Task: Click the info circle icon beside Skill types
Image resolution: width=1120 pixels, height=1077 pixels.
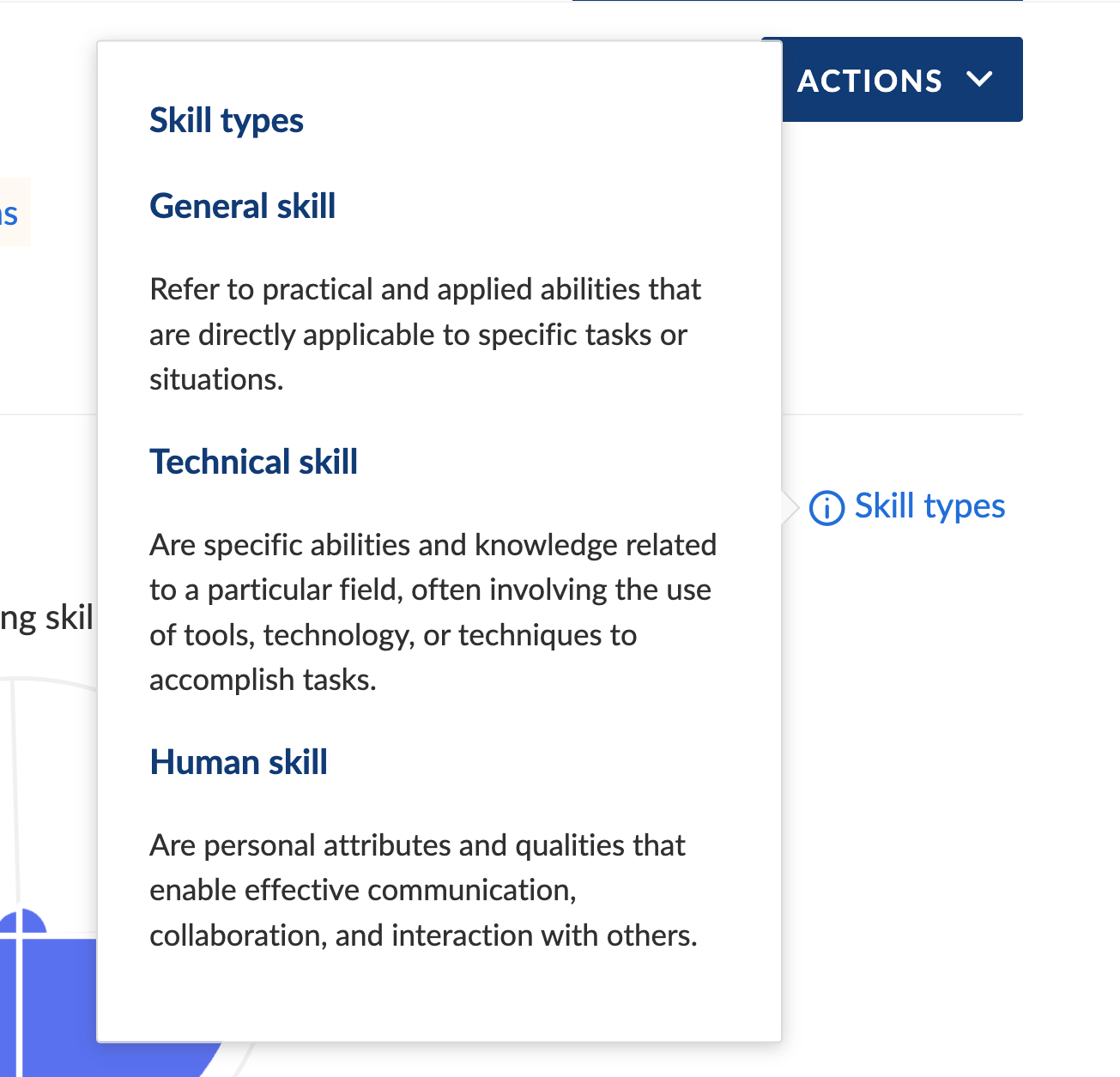Action: coord(826,508)
